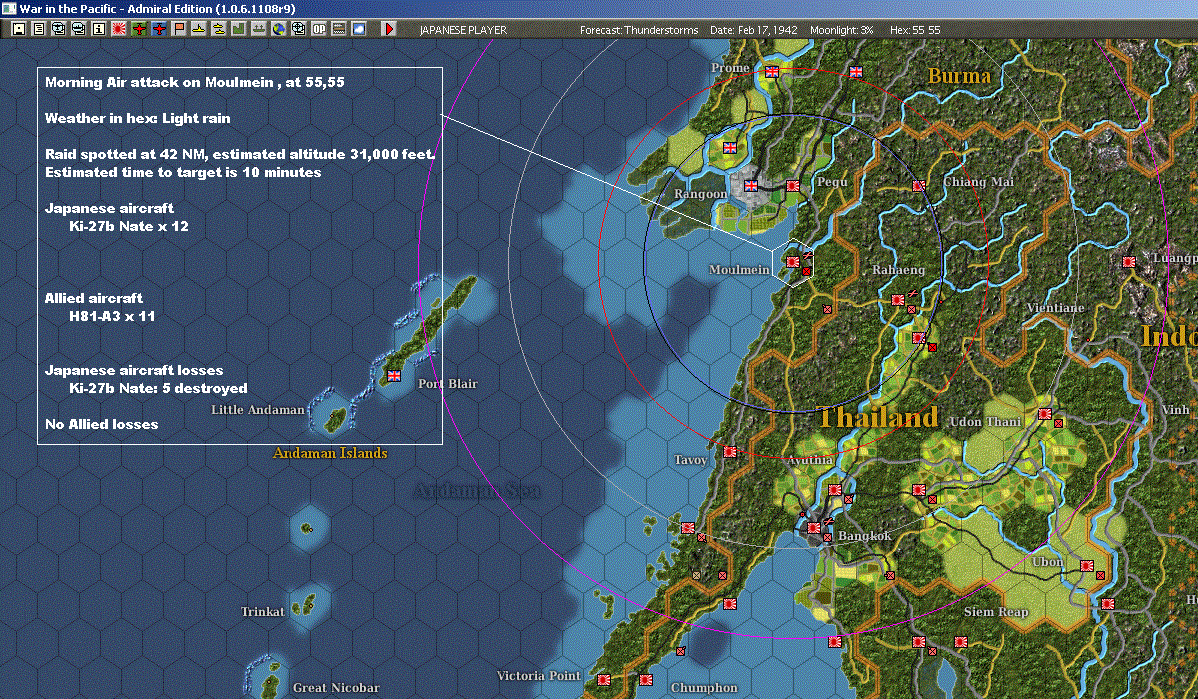Select the Japanese flag base at Victoria Point
This screenshot has height=699, width=1198.
click(604, 680)
